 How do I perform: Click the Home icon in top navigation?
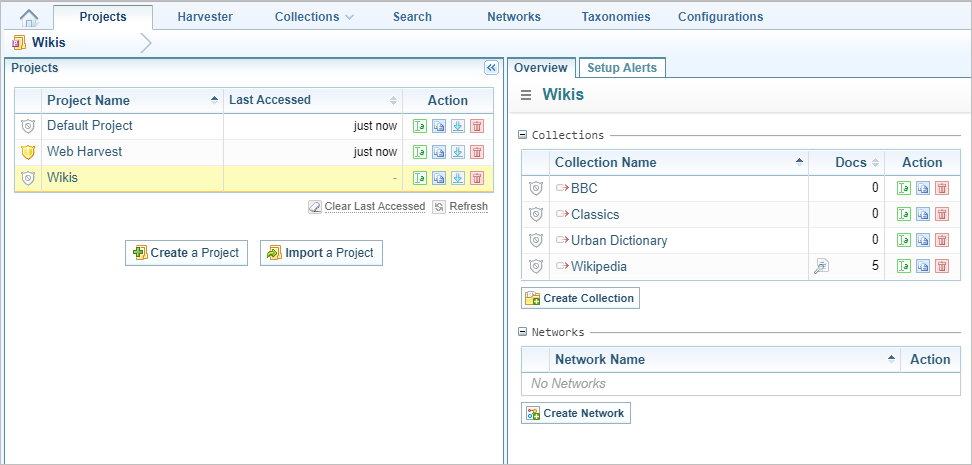pos(29,17)
